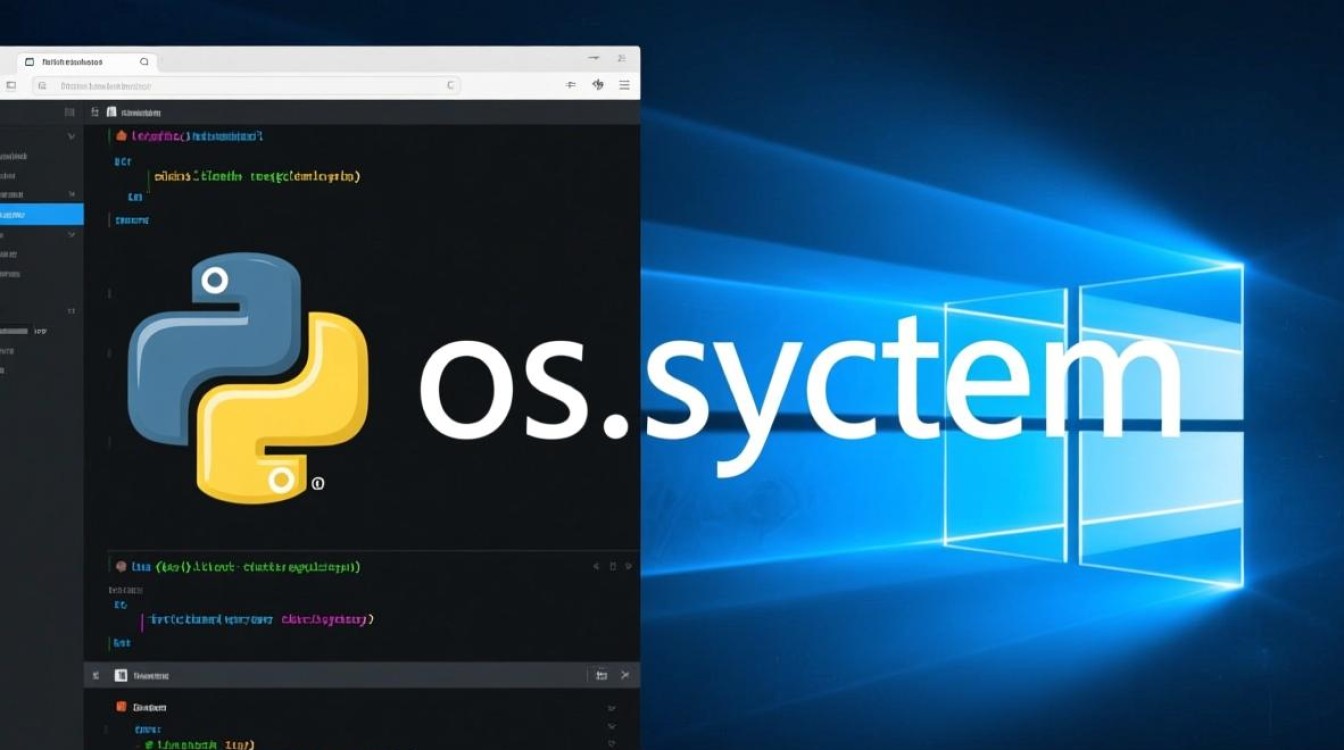Click the hamburger menu button in the browser toolbar
Screen dimensions: 1344x750
click(624, 84)
